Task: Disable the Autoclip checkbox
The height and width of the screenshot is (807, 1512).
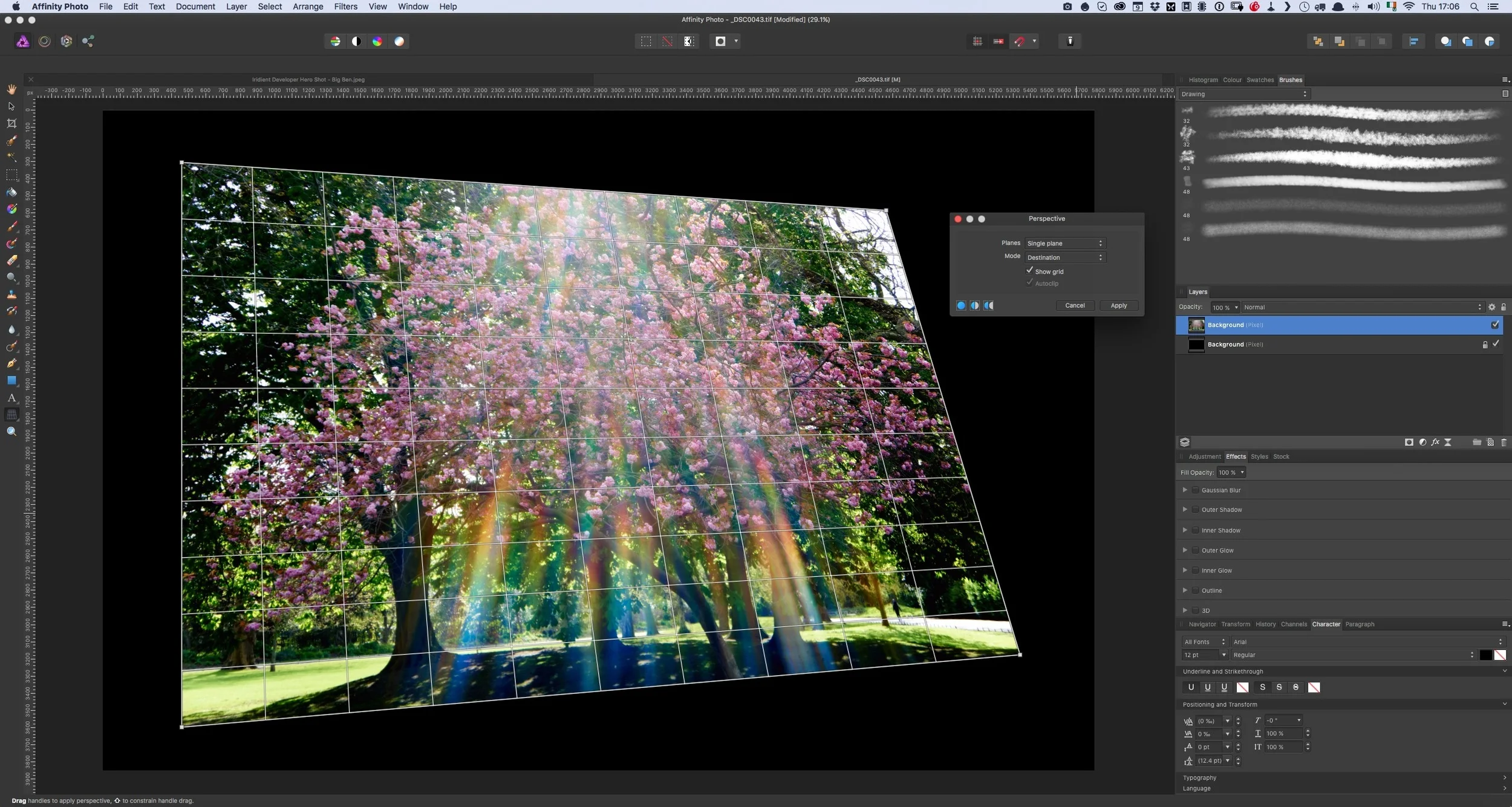Action: click(x=1030, y=283)
